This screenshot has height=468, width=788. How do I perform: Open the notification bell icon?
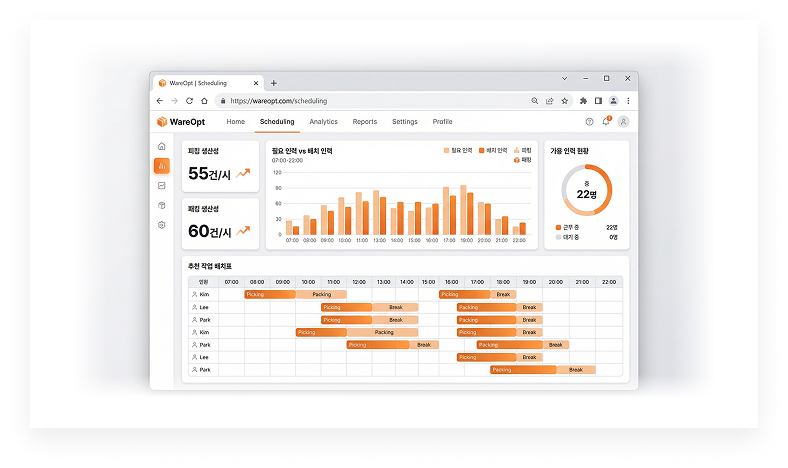pyautogui.click(x=606, y=122)
